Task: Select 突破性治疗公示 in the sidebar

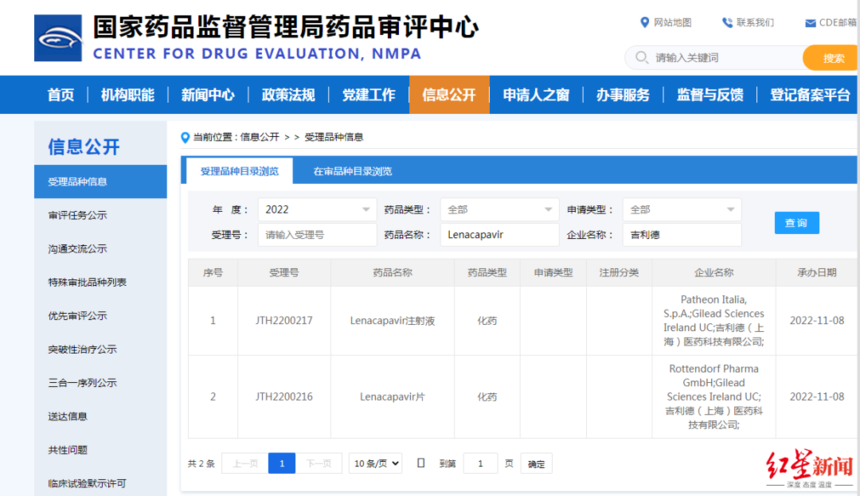Action: click(x=82, y=349)
